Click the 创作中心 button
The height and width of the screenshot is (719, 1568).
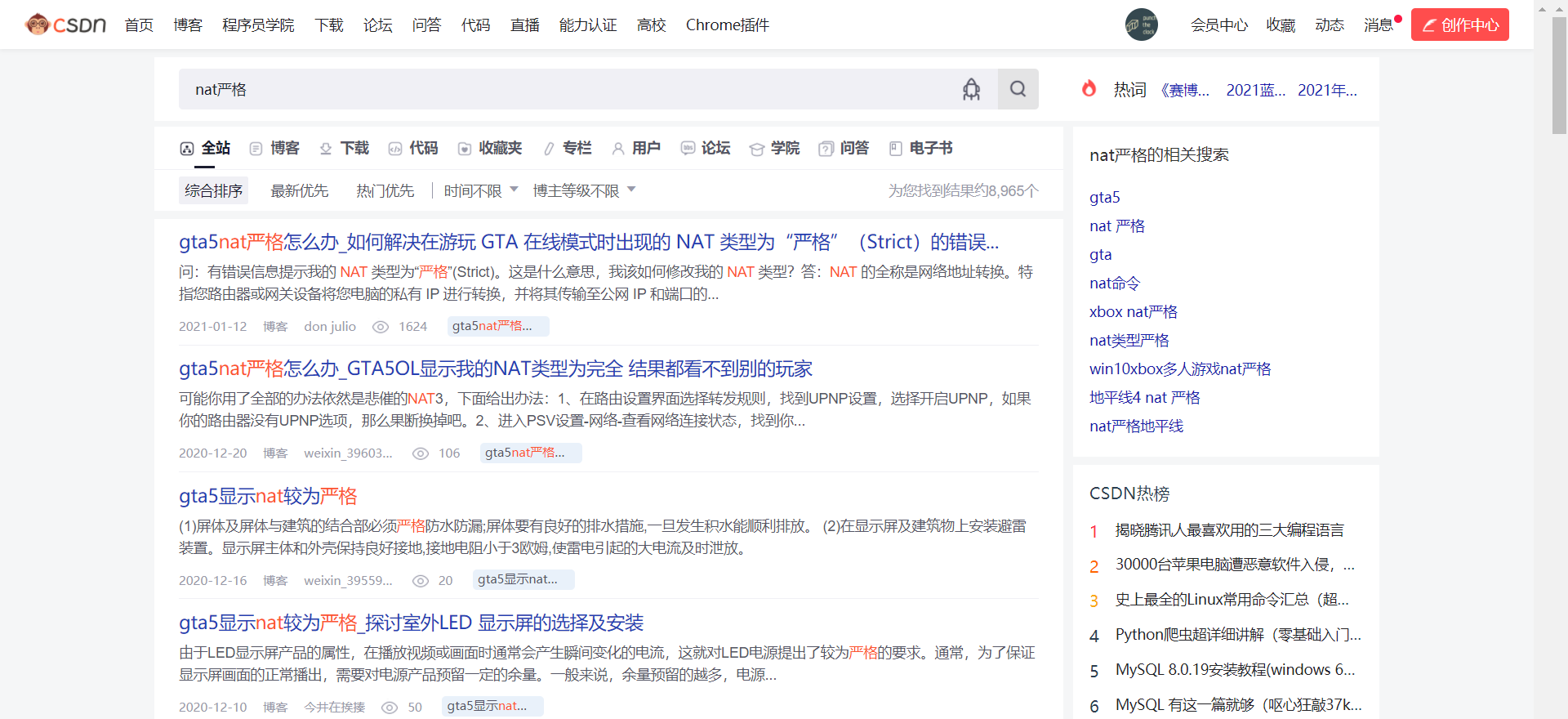pos(1460,25)
